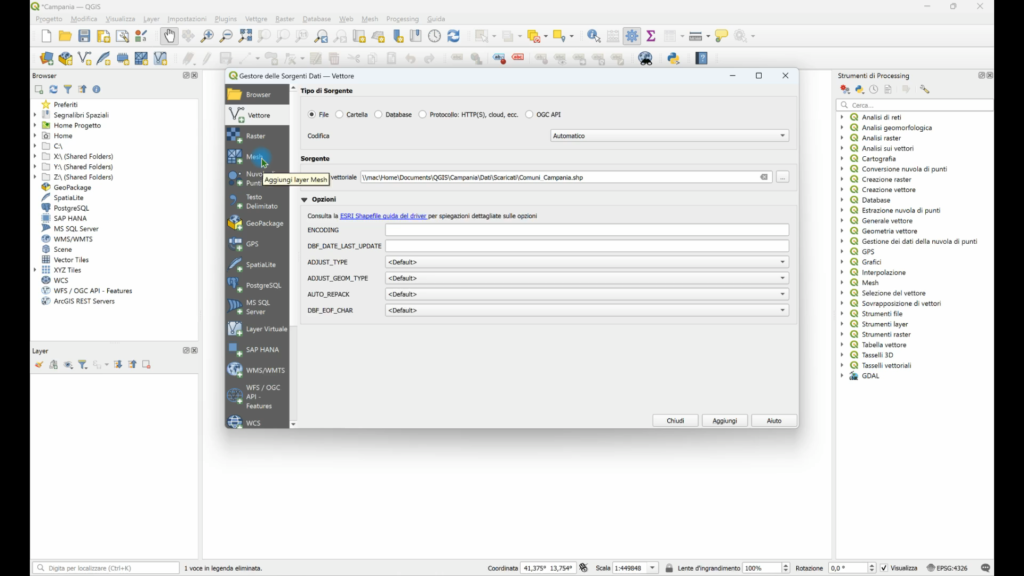Open the Python console icon
Image resolution: width=1024 pixels, height=576 pixels.
click(x=673, y=59)
